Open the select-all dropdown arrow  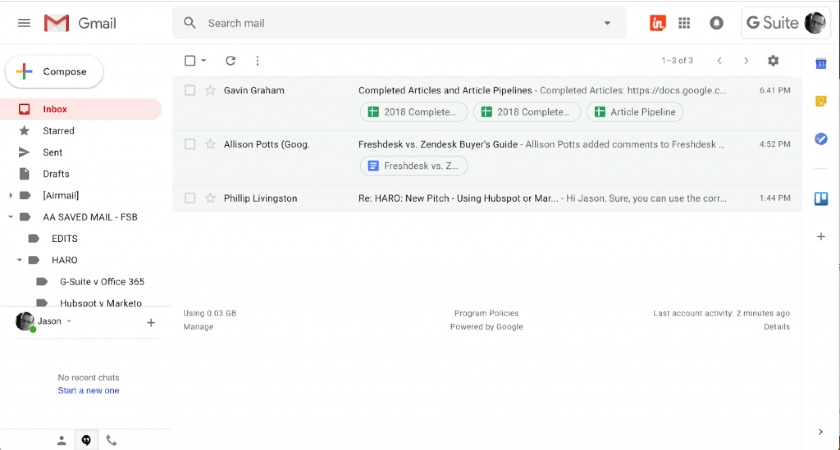[x=204, y=61]
